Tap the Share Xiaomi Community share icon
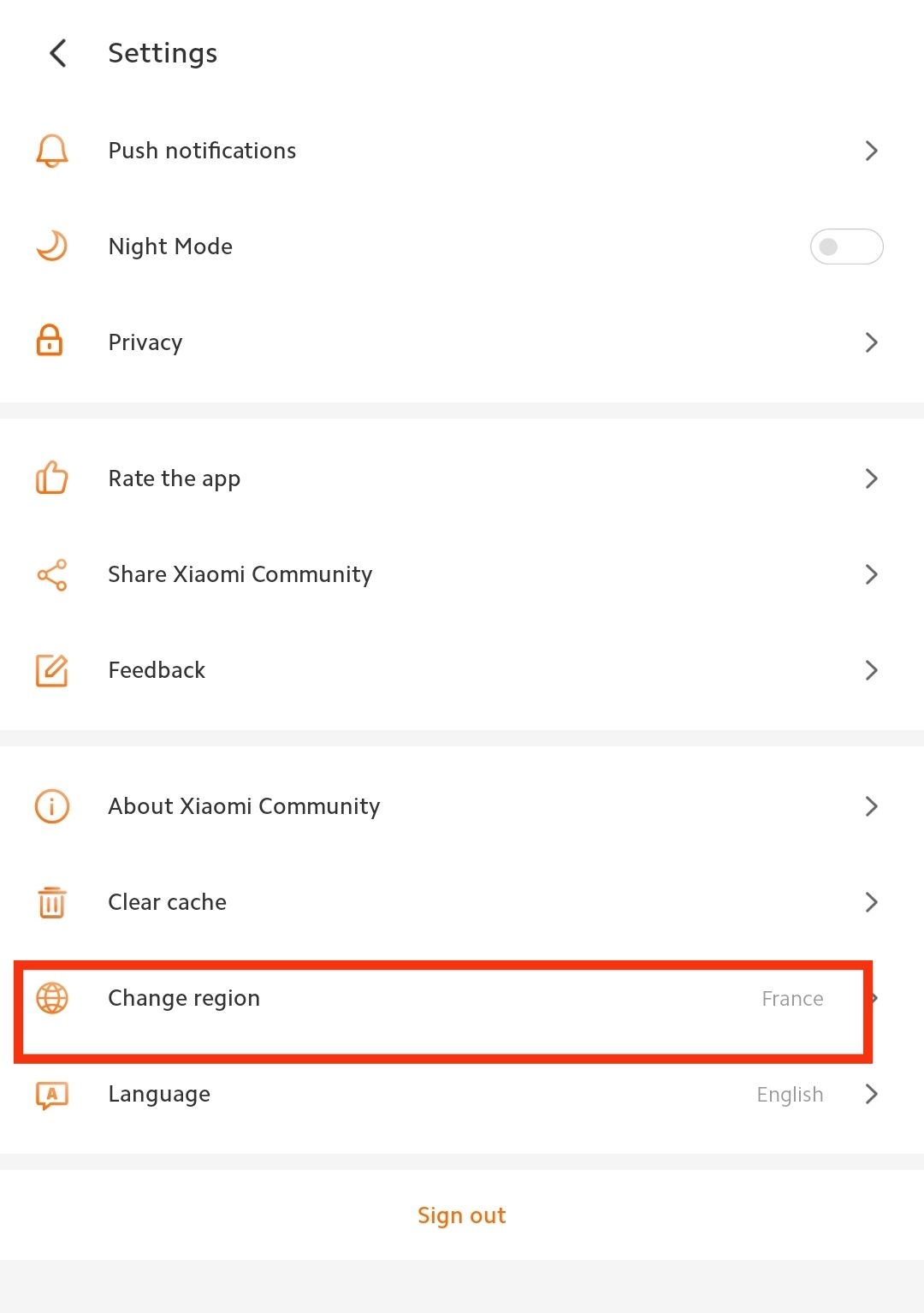 point(51,574)
